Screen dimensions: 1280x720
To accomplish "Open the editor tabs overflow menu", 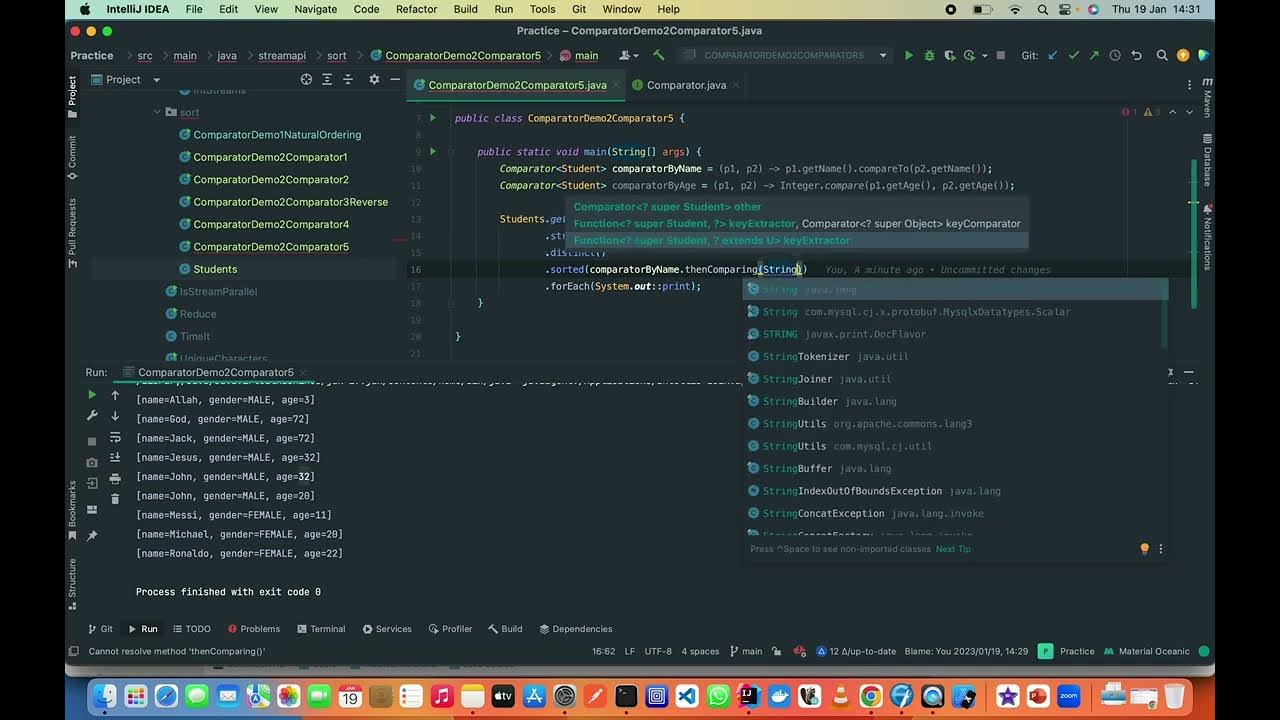I will point(1189,85).
